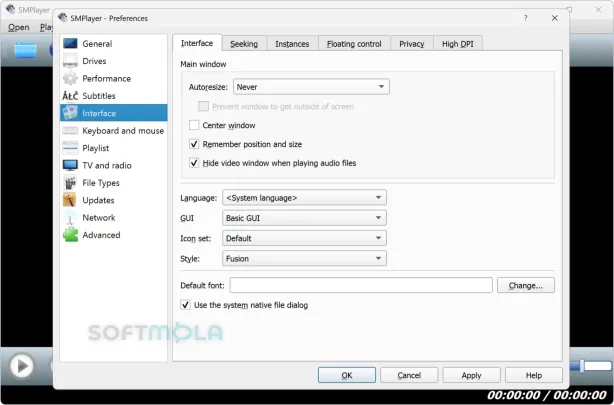The height and width of the screenshot is (405, 614).
Task: Click the Playlist section icon
Action: [x=70, y=148]
